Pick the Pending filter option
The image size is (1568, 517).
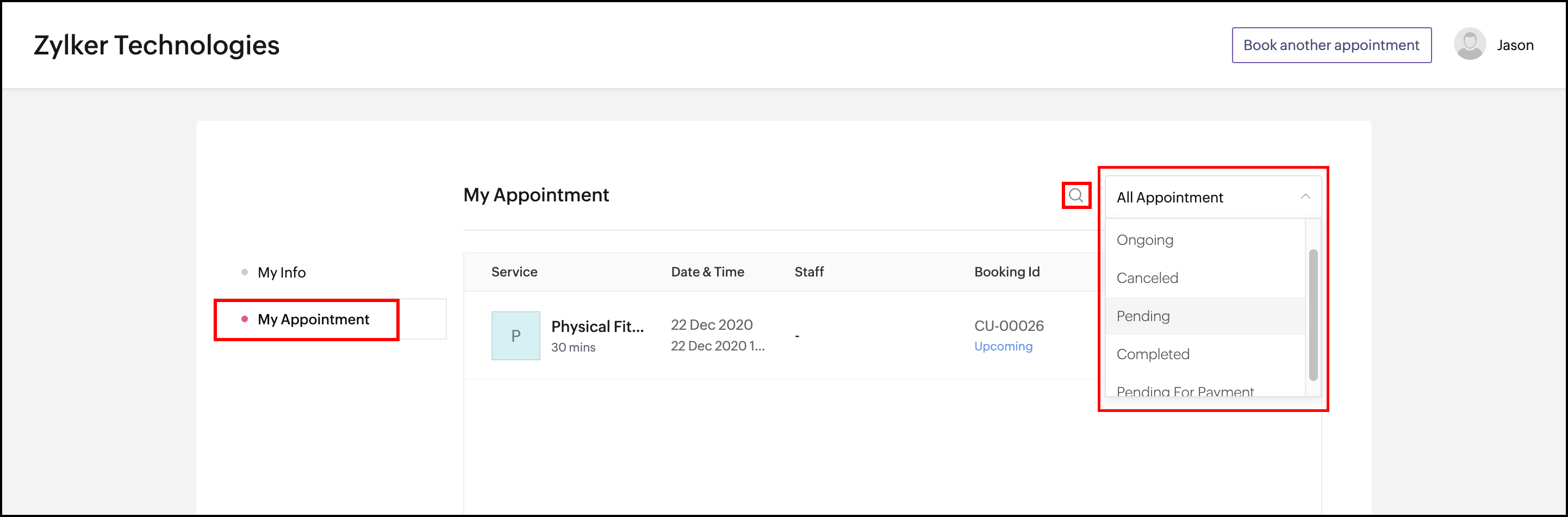[x=1142, y=316]
